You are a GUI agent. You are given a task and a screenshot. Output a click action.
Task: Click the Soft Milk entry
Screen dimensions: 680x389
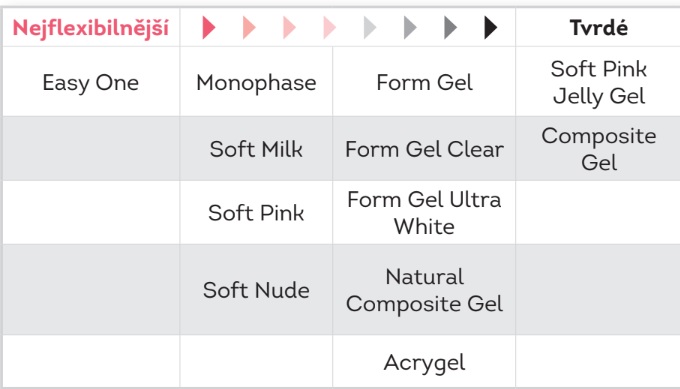(x=256, y=149)
